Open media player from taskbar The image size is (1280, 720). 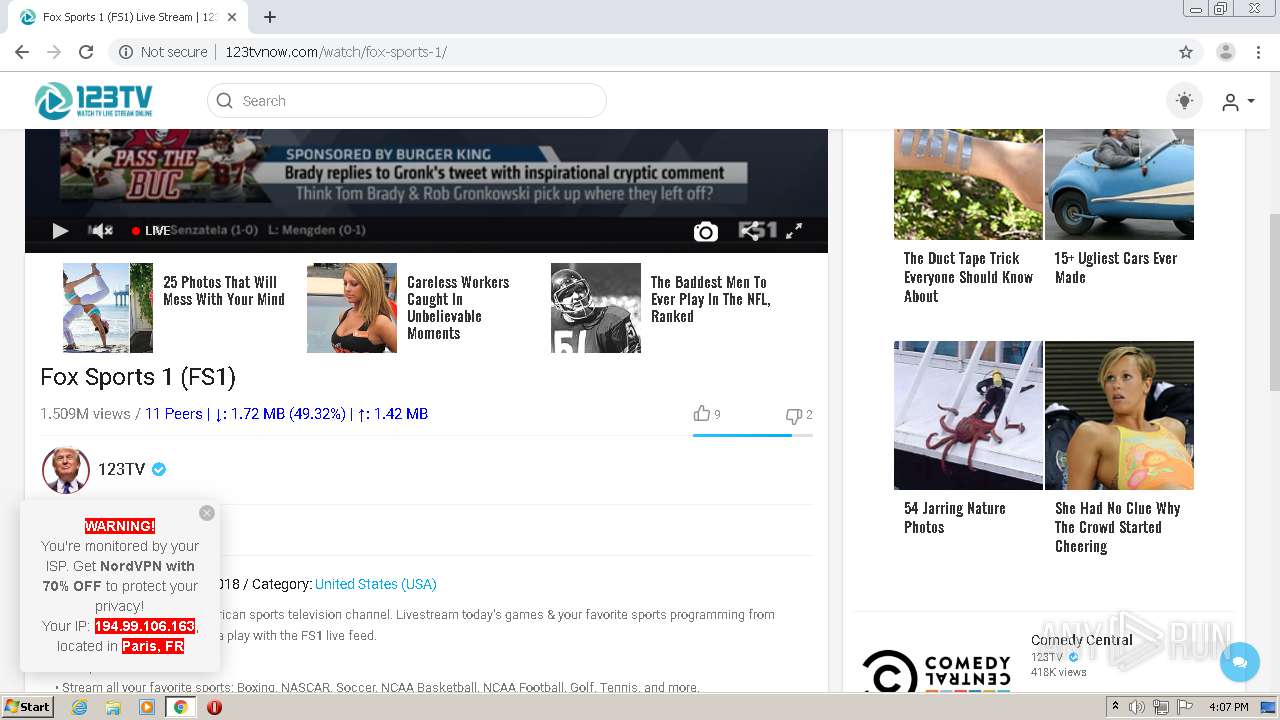point(147,707)
